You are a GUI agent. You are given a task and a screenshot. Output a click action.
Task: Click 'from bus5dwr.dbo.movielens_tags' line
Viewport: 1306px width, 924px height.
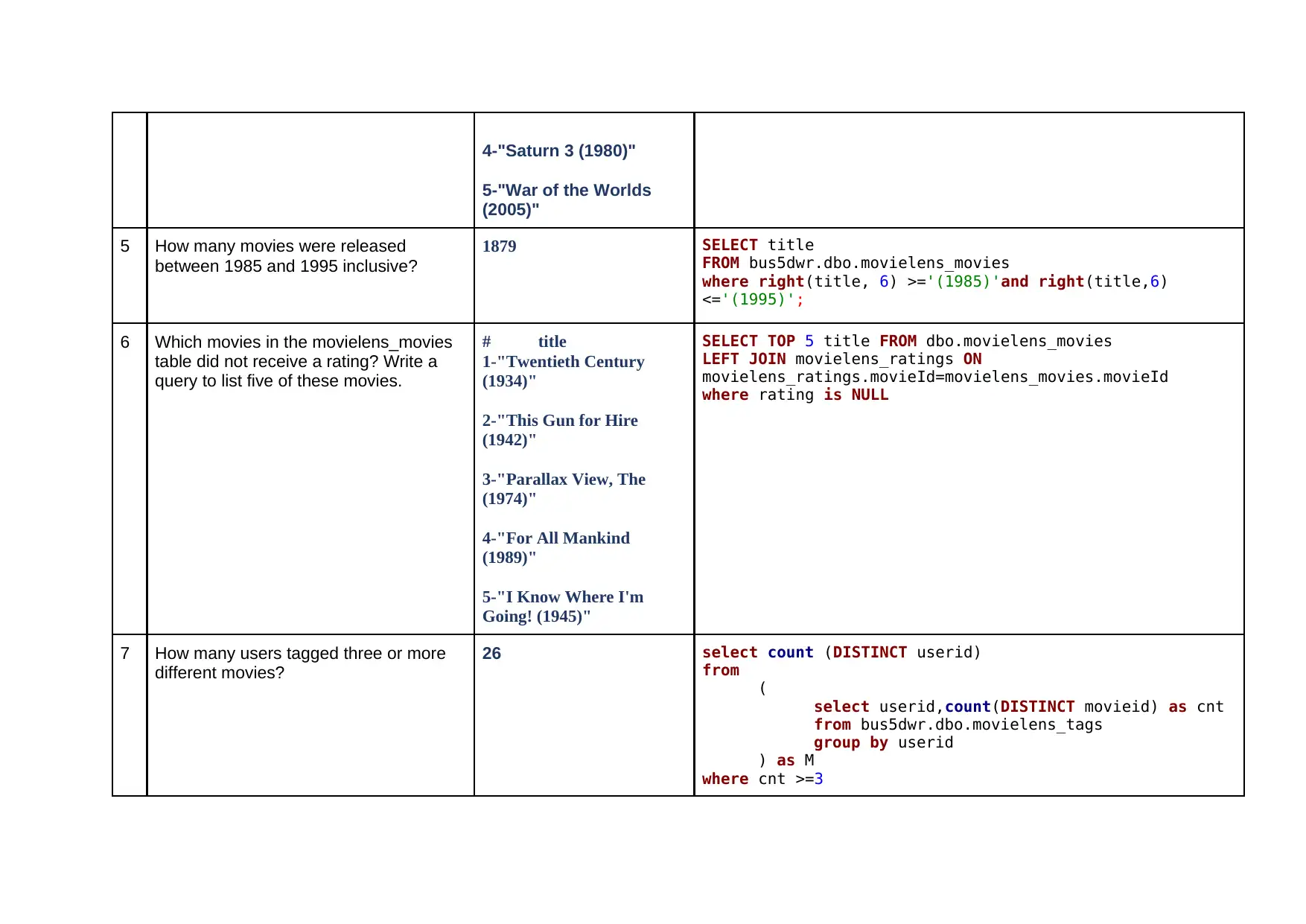coord(958,724)
